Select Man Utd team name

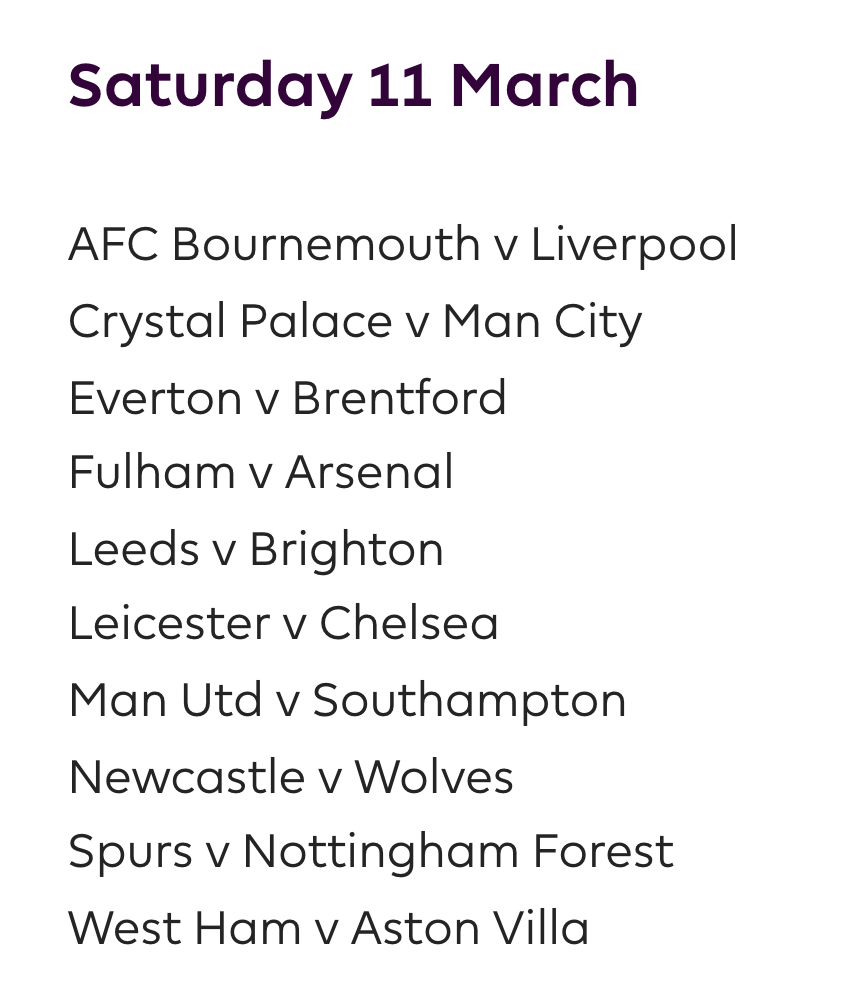click(x=165, y=700)
